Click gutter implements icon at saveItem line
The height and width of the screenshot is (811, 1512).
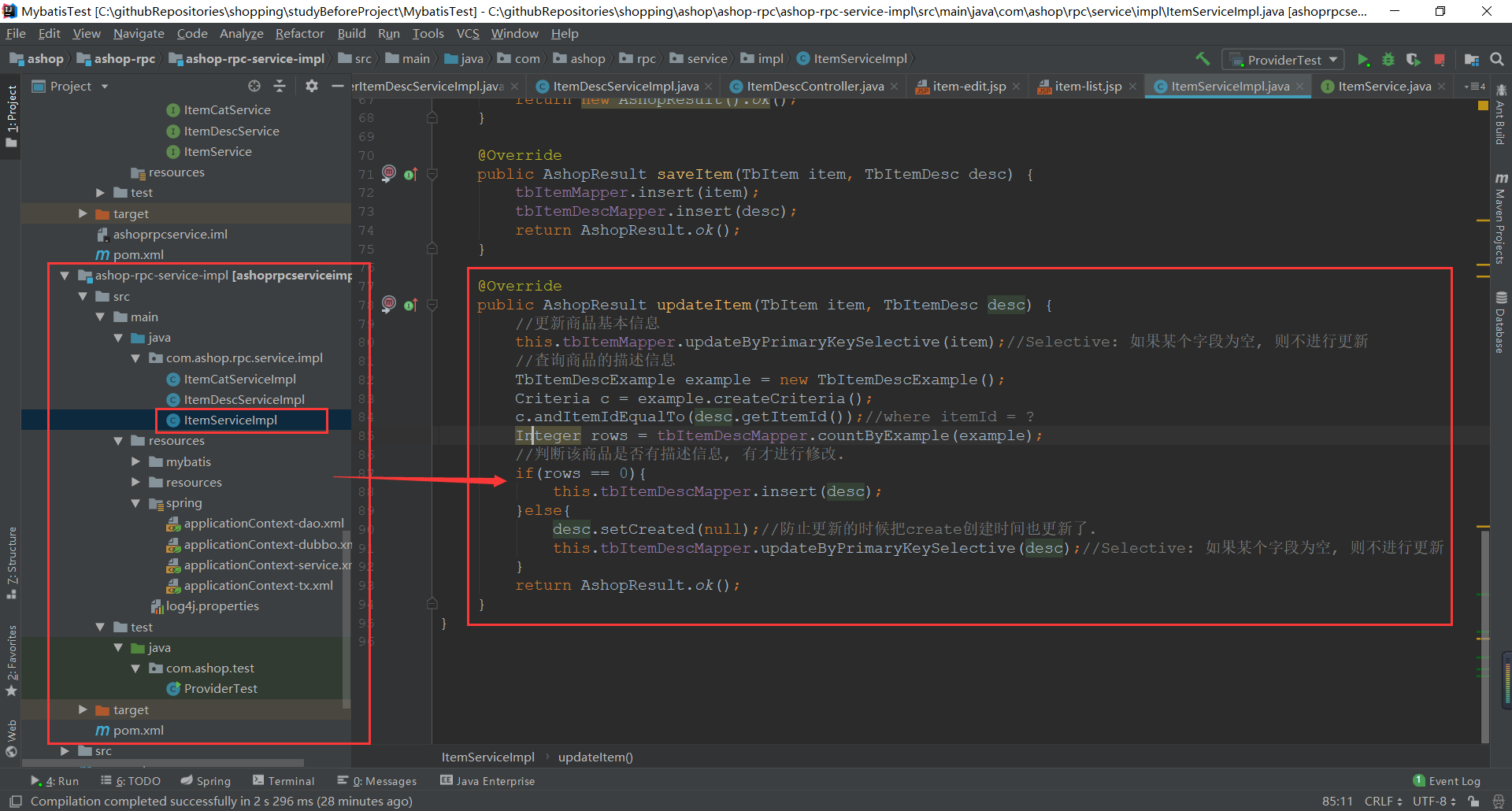410,174
